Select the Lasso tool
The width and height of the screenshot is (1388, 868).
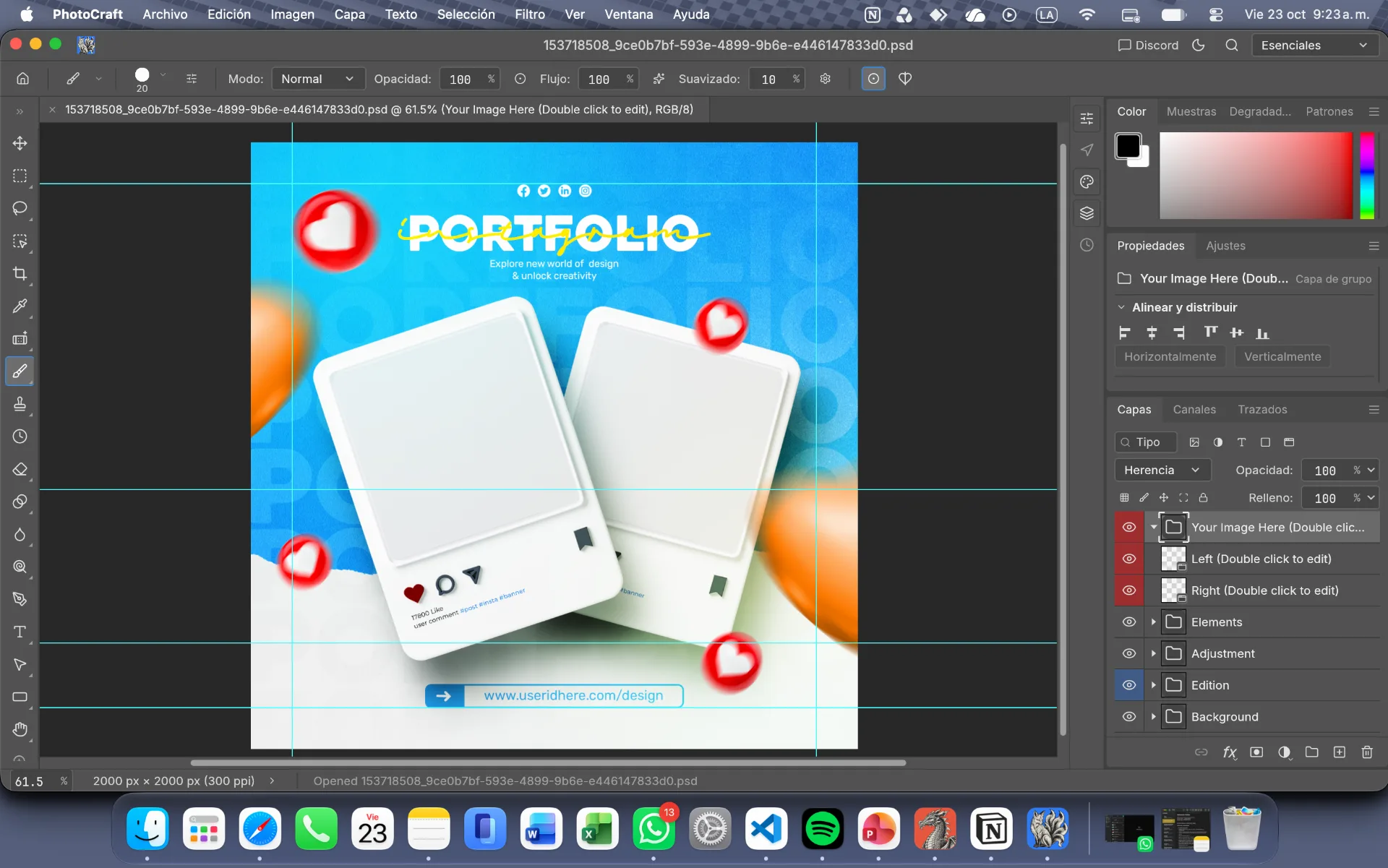pyautogui.click(x=20, y=208)
